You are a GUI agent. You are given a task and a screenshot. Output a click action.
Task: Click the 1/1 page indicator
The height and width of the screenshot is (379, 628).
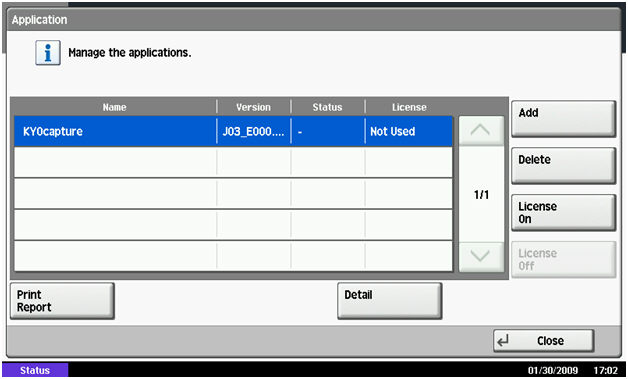(x=481, y=195)
